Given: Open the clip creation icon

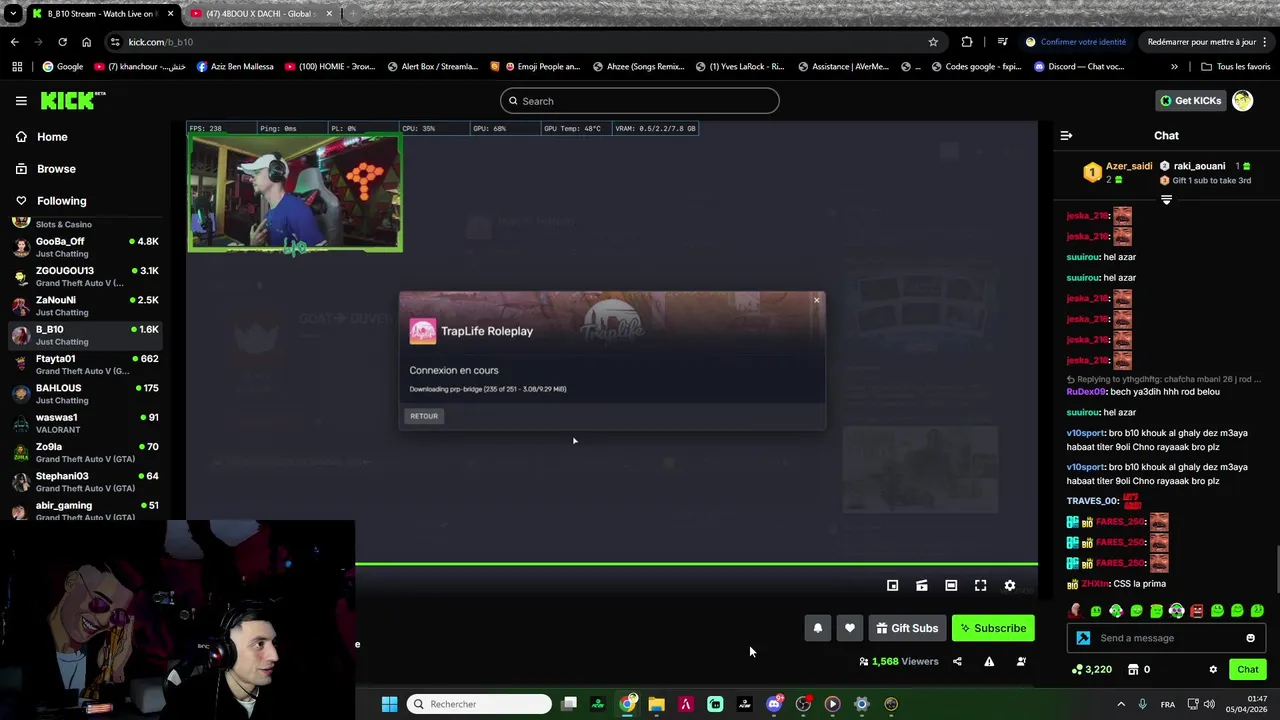Looking at the screenshot, I should pos(922,586).
